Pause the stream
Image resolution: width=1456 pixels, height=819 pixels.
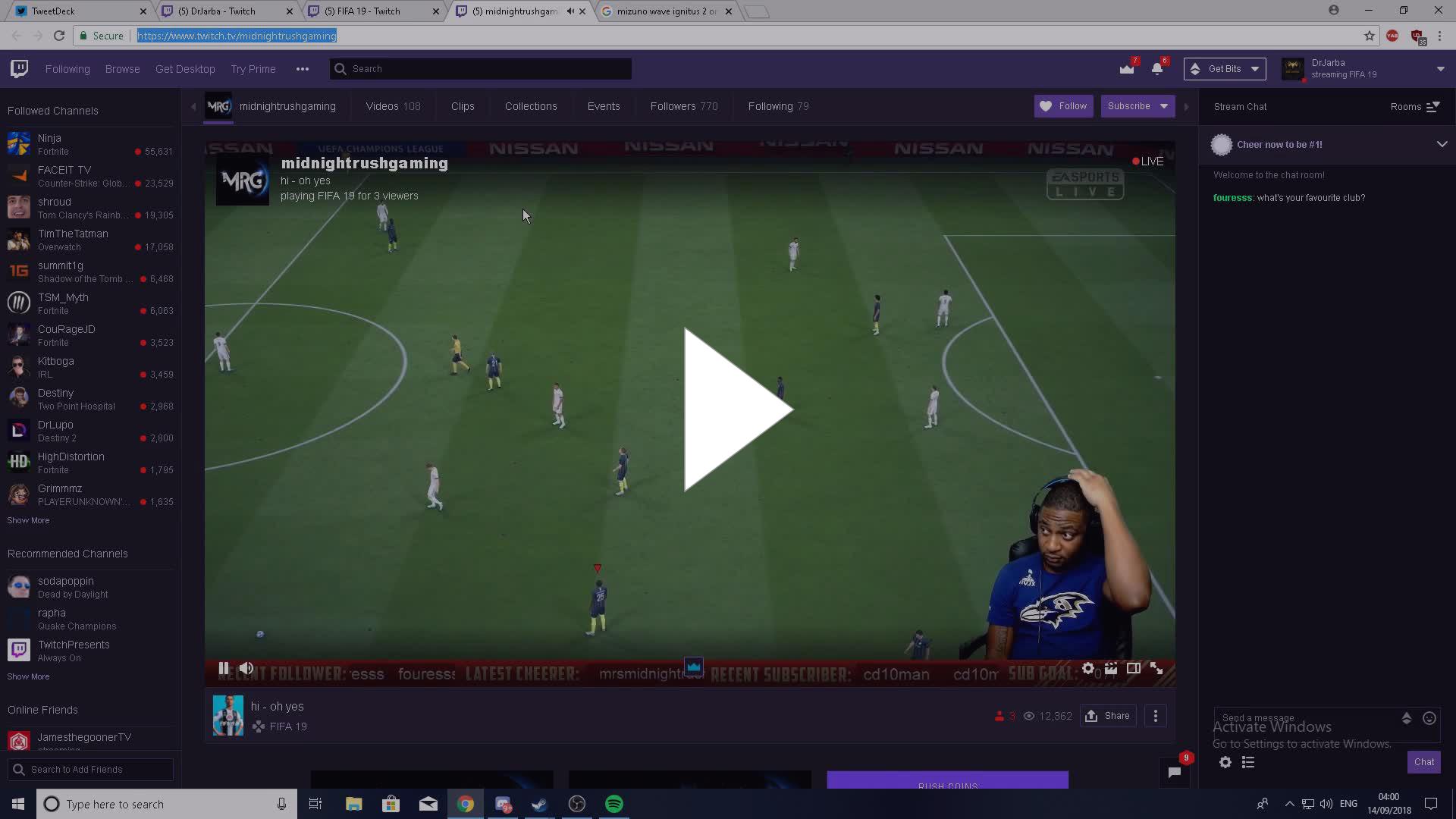pos(224,669)
